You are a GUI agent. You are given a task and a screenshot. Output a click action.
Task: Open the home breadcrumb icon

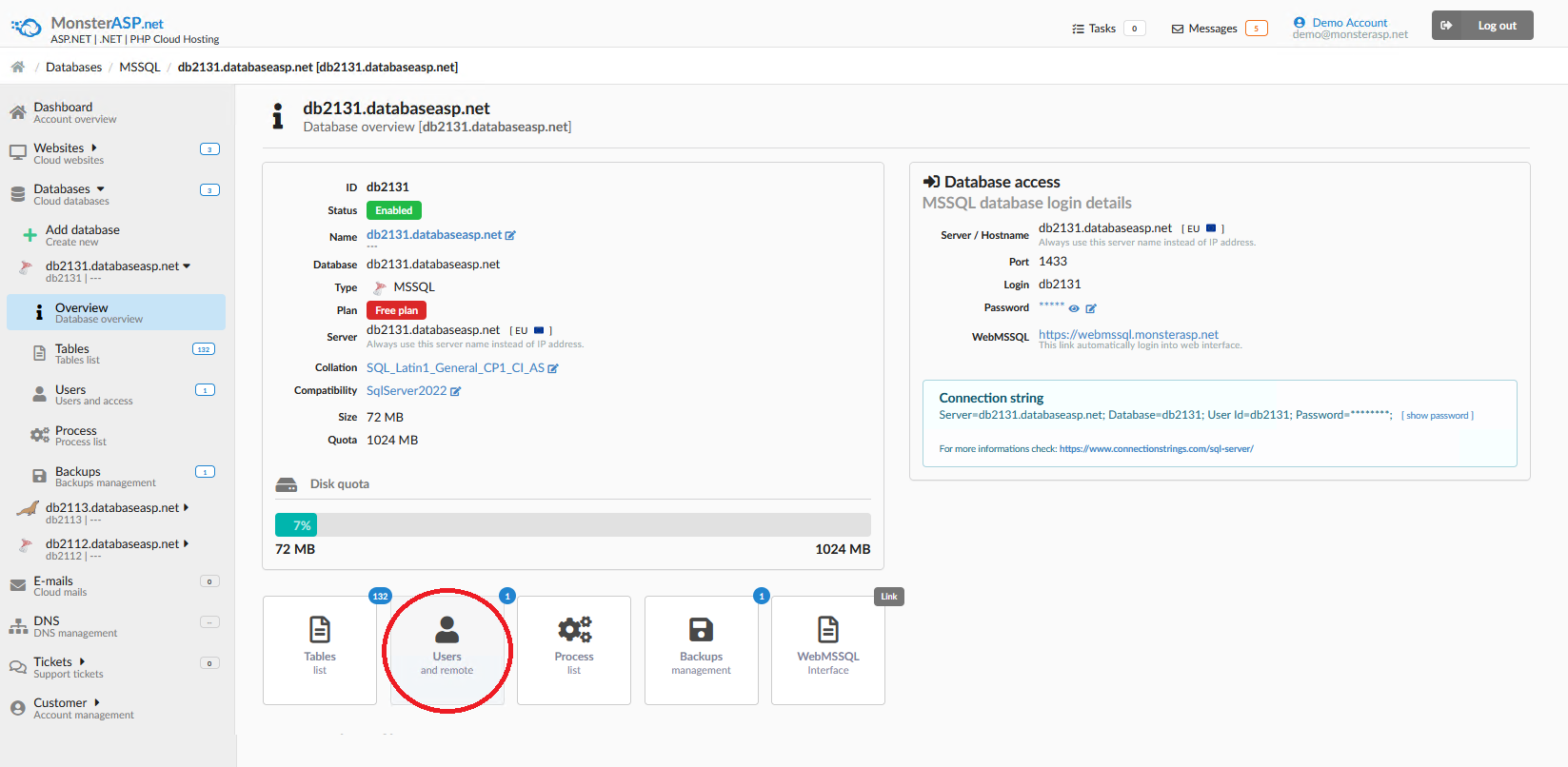(17, 67)
